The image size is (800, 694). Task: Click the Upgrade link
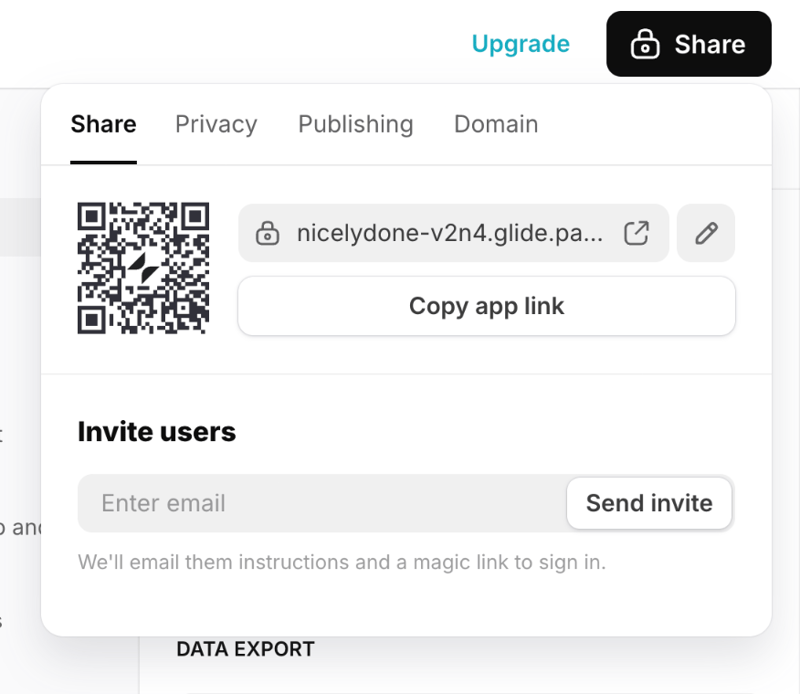(519, 44)
